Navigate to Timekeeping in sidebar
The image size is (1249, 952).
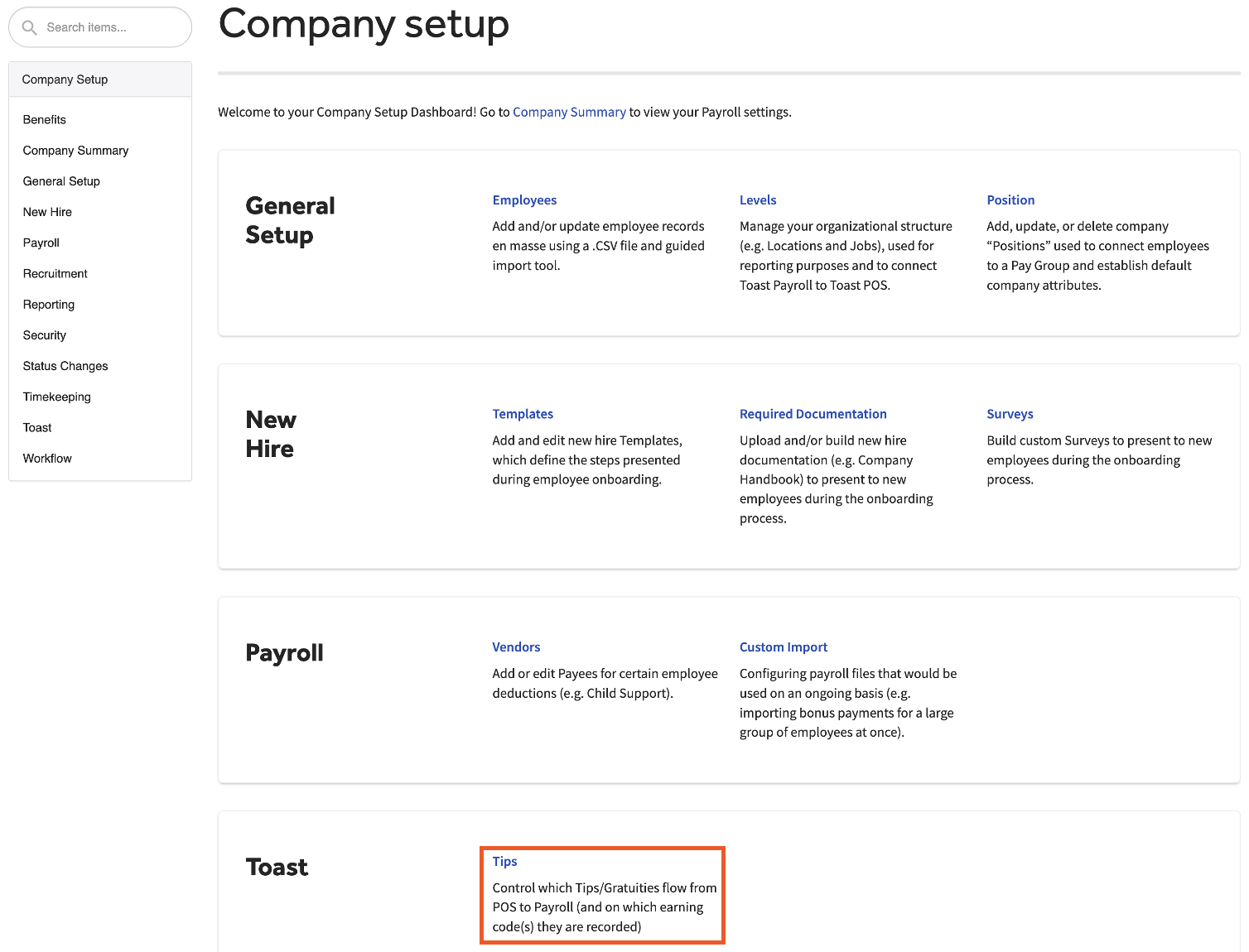pos(56,397)
